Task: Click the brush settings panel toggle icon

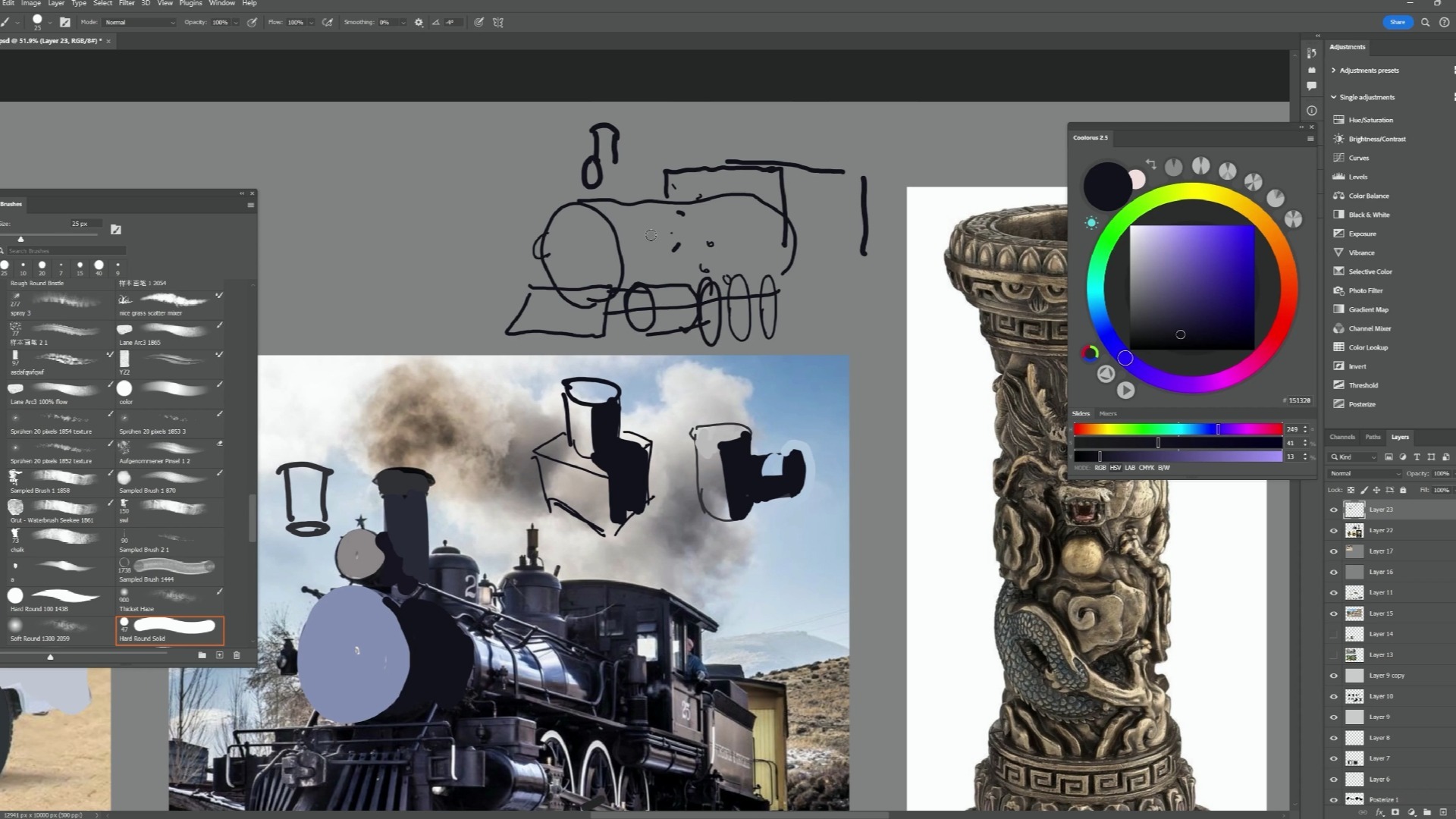Action: coord(65,22)
